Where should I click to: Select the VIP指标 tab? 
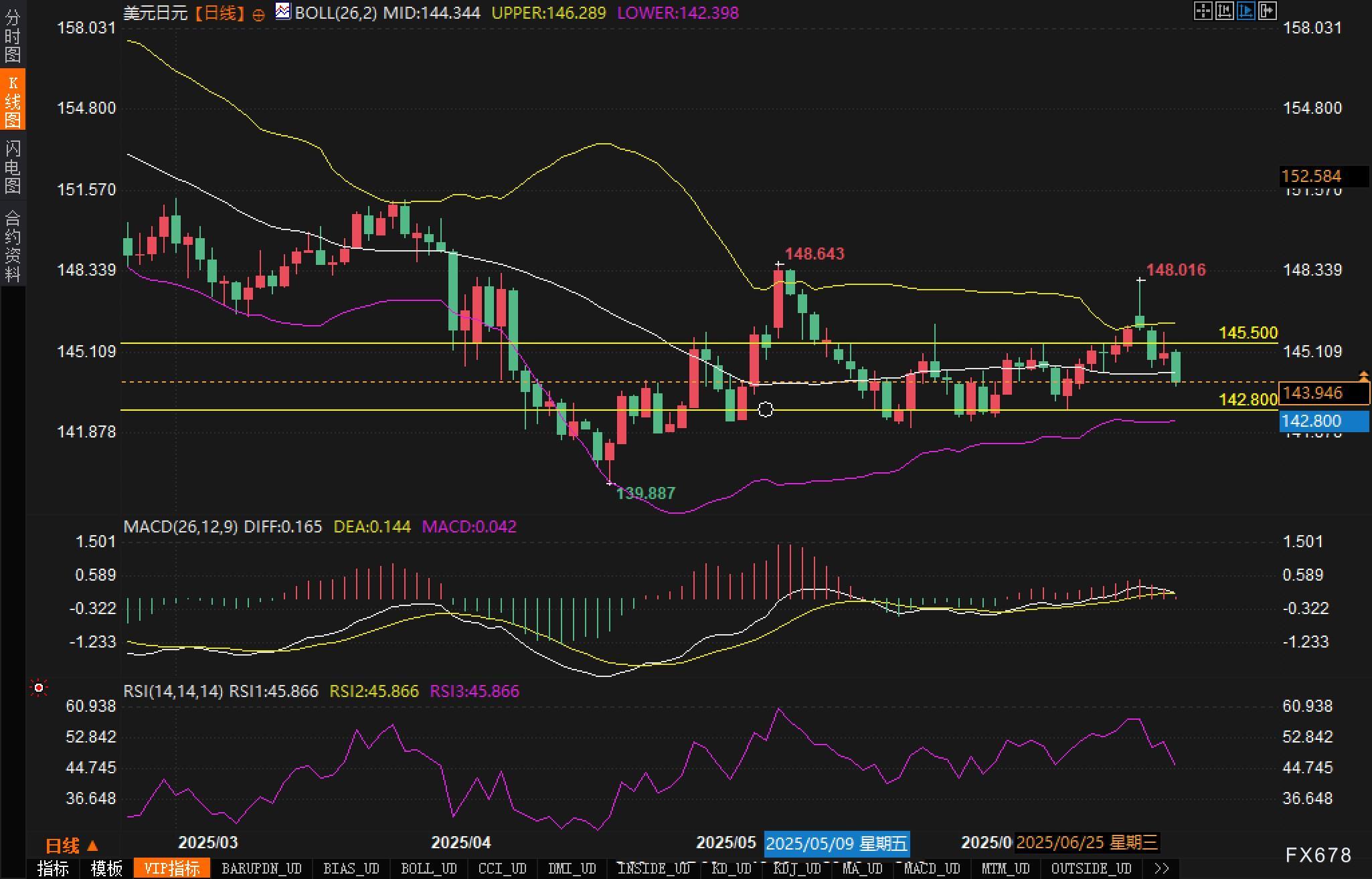coord(171,868)
